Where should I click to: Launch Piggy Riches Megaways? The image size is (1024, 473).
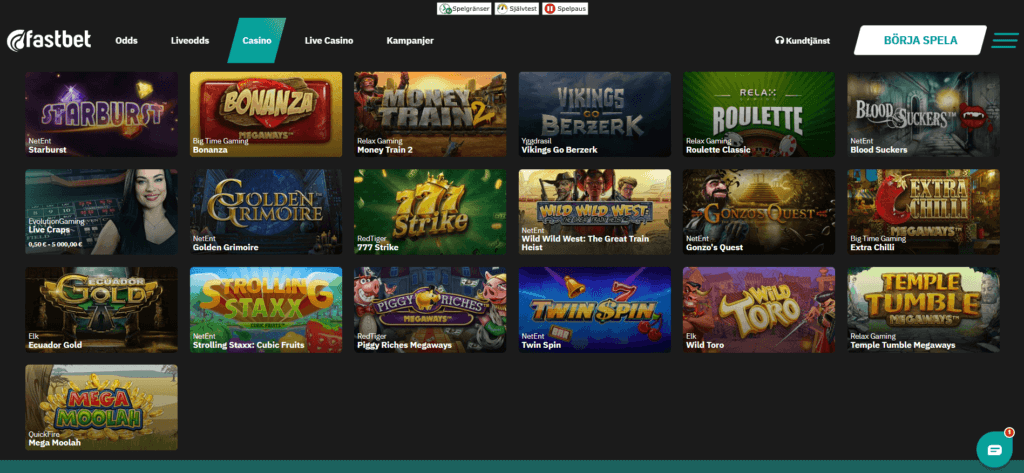click(x=430, y=310)
